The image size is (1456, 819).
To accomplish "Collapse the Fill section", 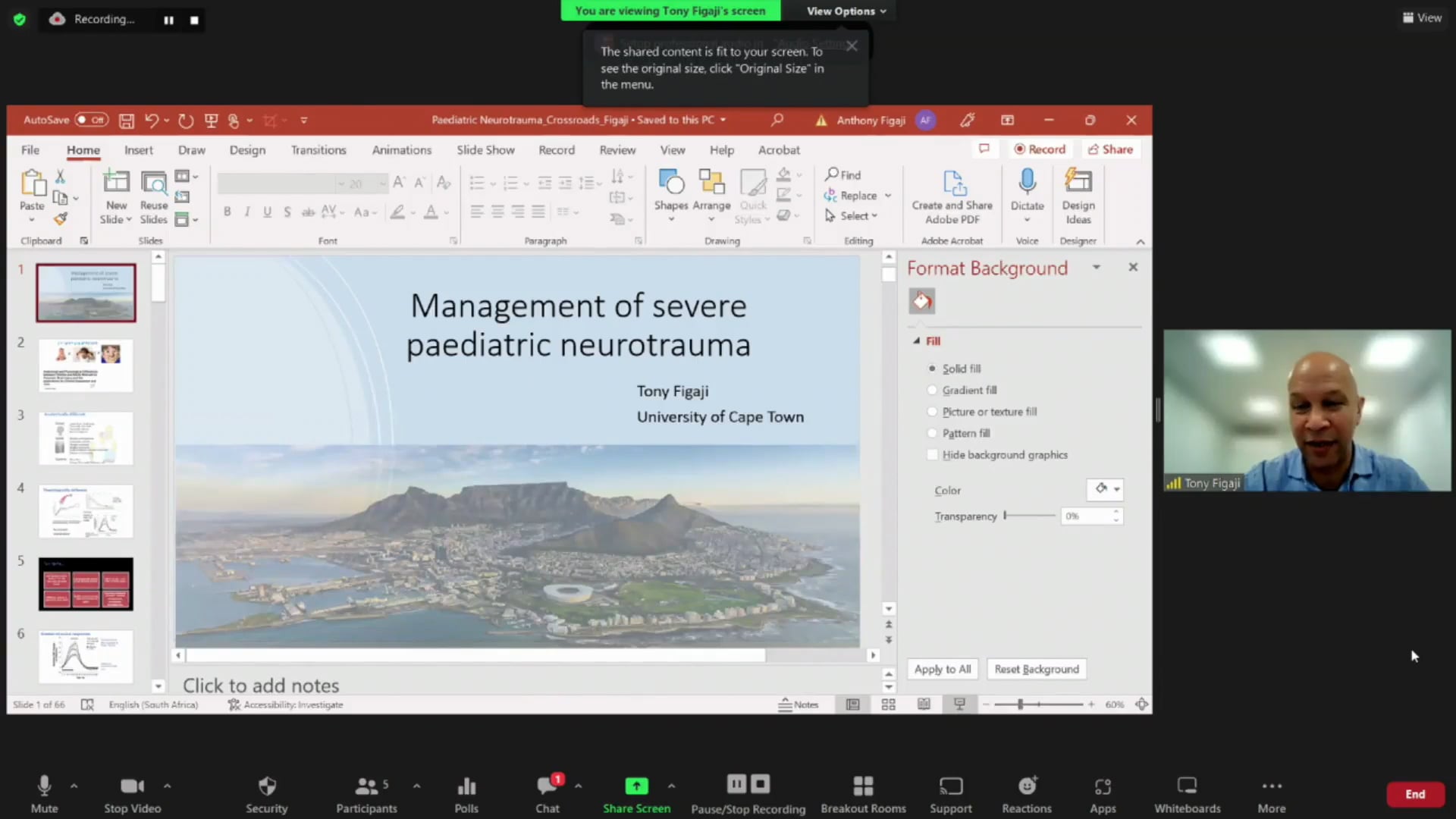I will click(916, 341).
